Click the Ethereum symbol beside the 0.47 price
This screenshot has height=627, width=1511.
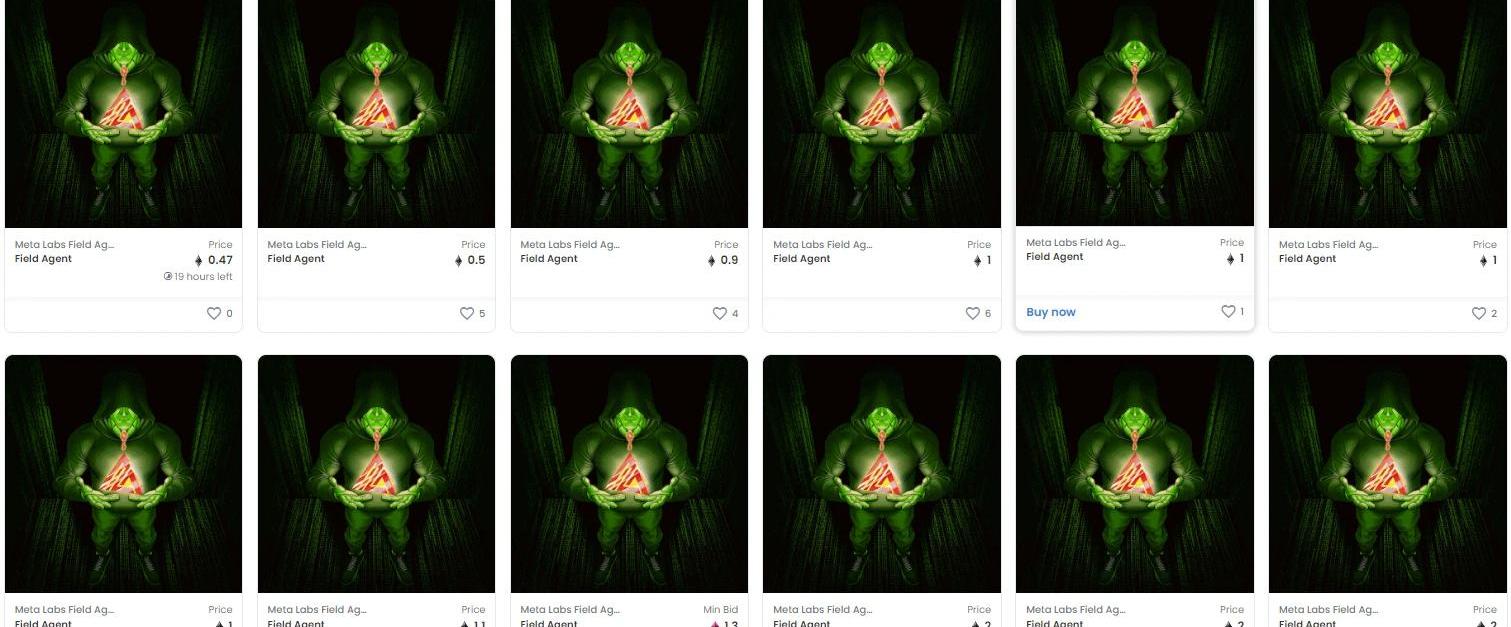pyautogui.click(x=198, y=261)
